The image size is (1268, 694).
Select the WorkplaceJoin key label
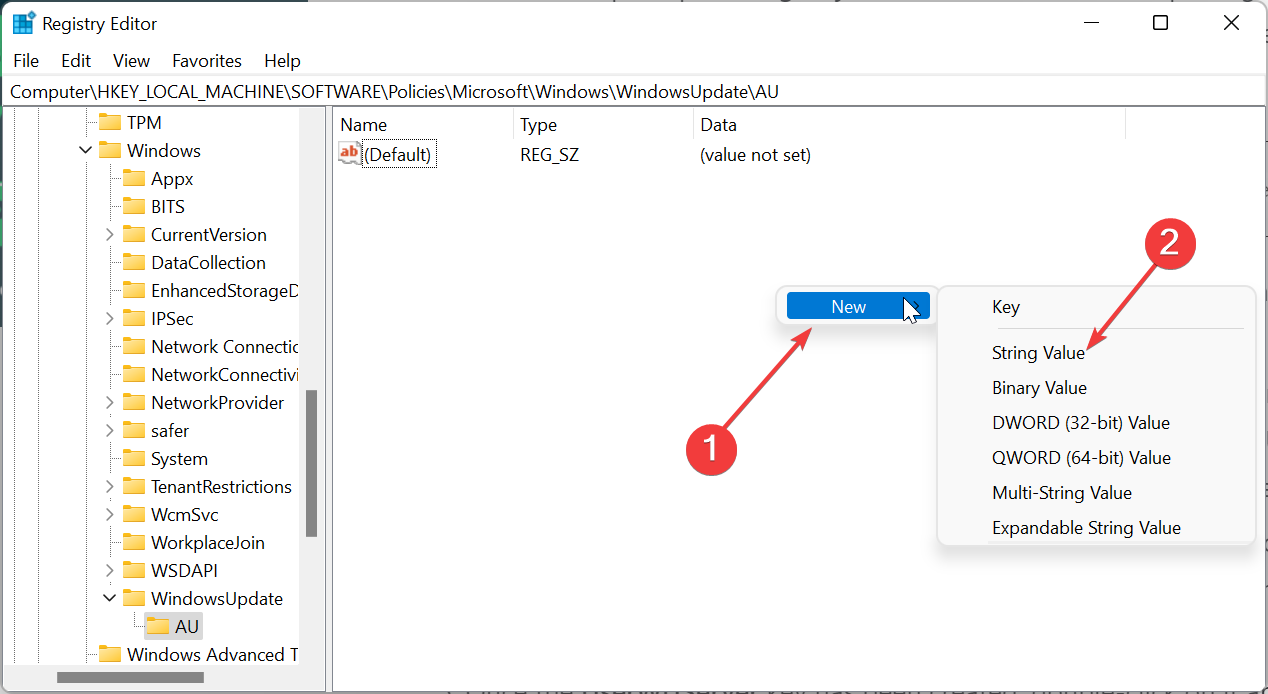208,543
